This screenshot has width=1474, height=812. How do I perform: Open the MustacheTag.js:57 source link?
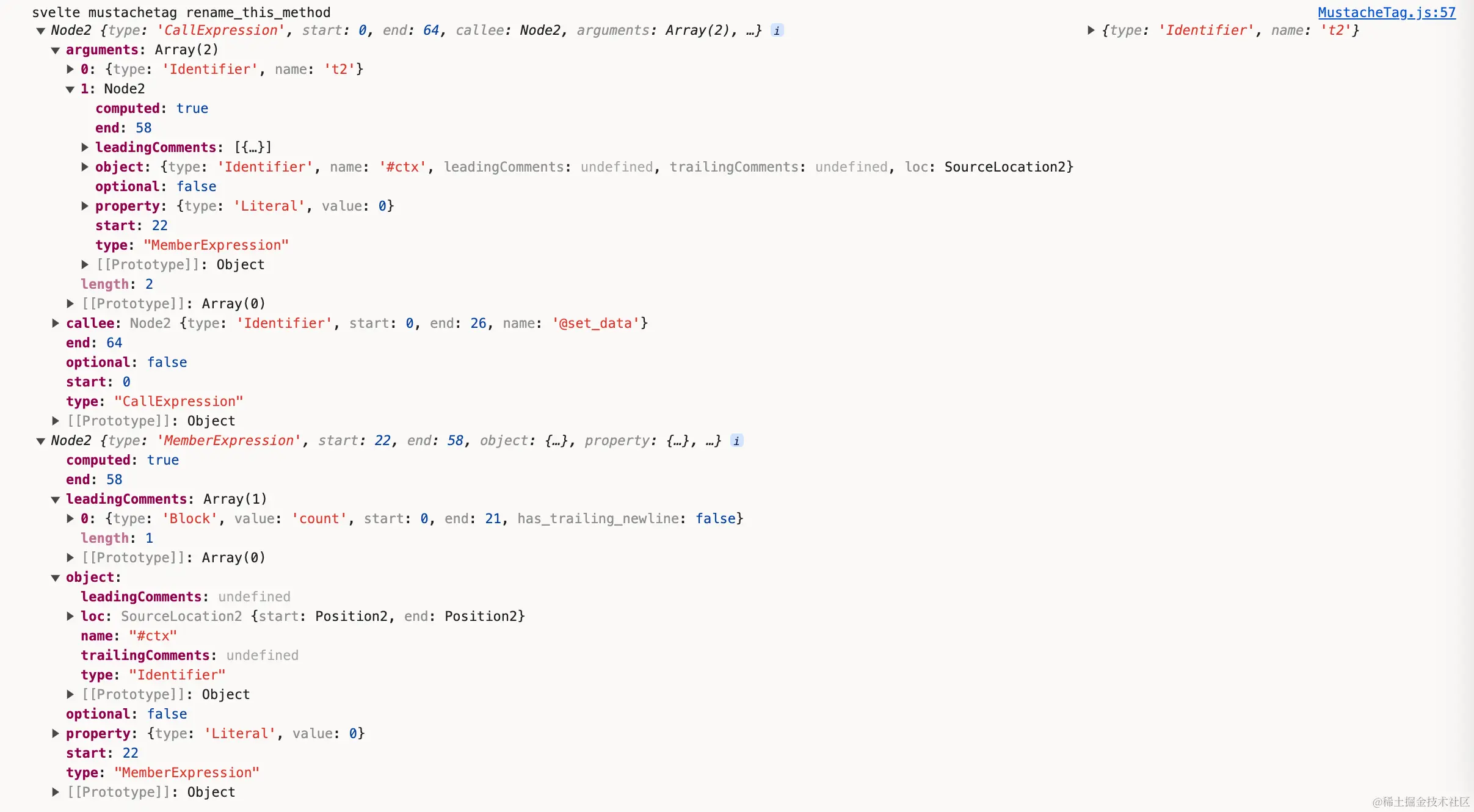coord(1386,12)
